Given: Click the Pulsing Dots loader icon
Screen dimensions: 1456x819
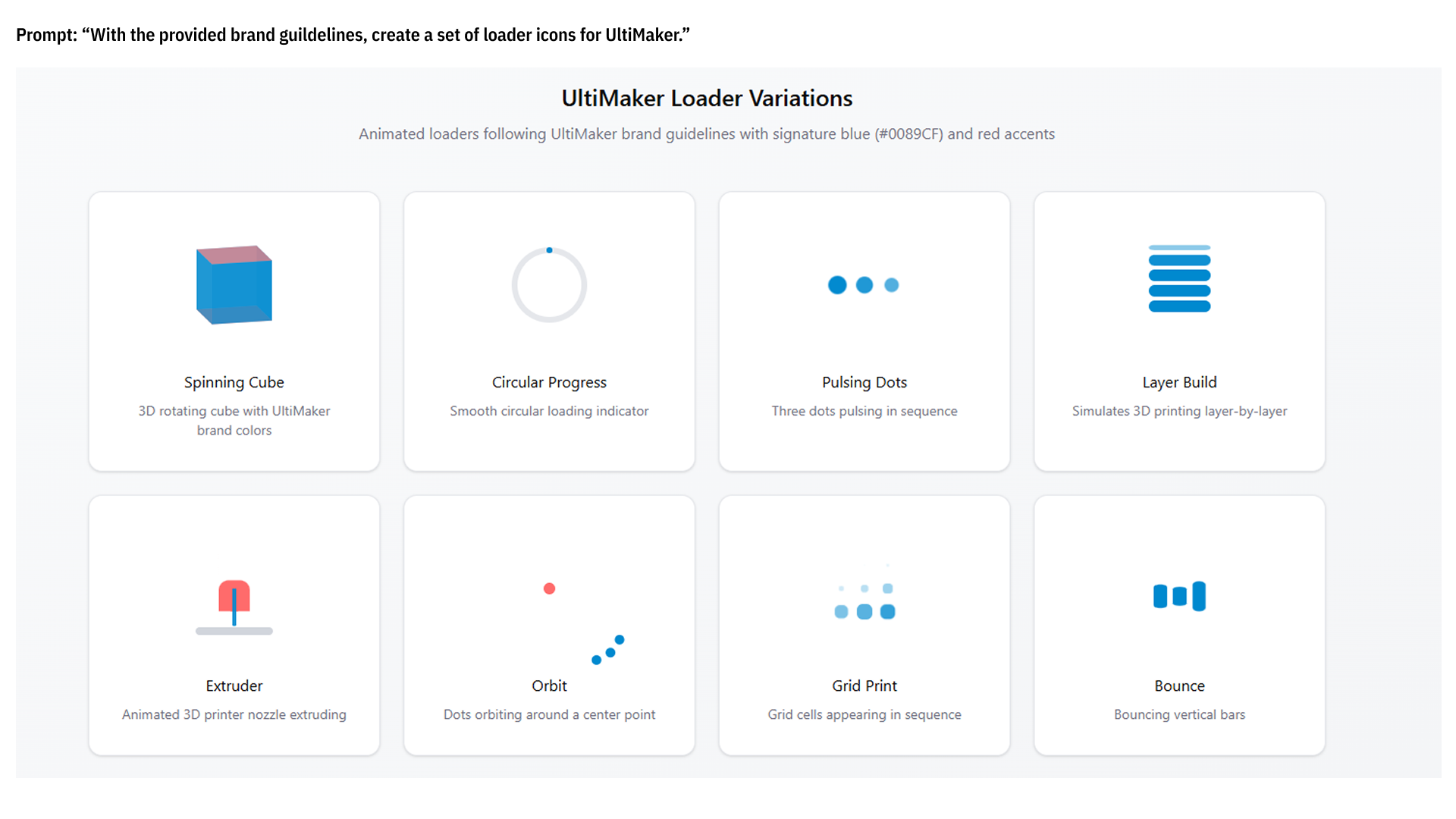Looking at the screenshot, I should click(864, 285).
